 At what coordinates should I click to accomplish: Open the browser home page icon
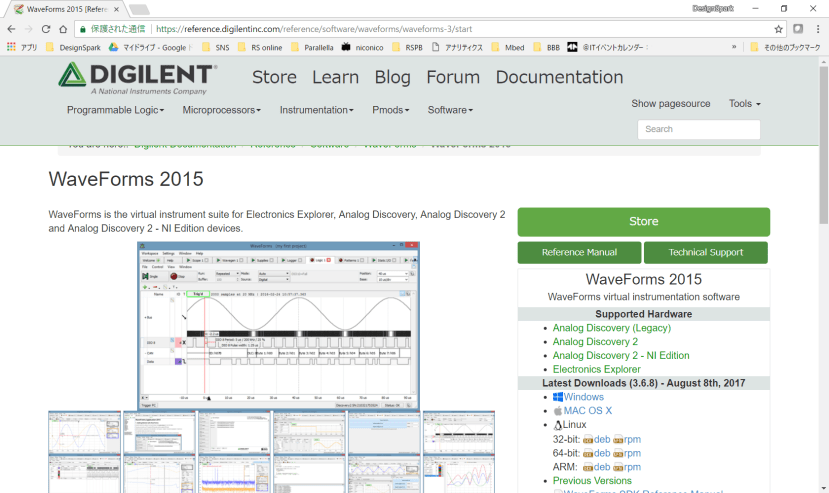[63, 29]
